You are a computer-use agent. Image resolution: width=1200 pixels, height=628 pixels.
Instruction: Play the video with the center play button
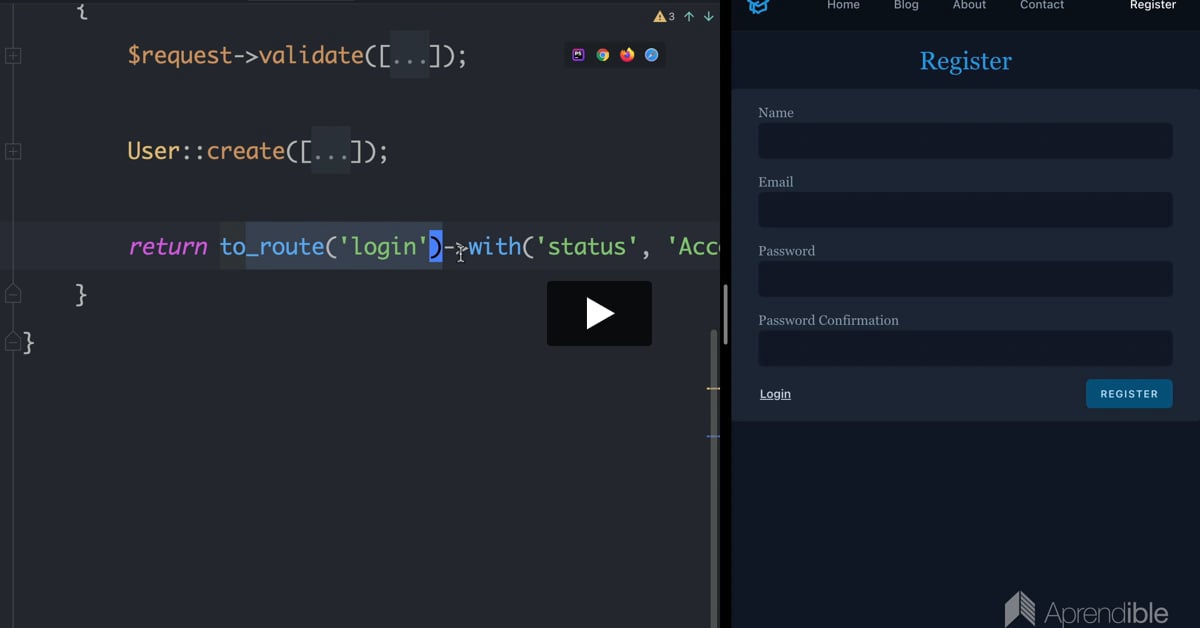[x=599, y=314]
